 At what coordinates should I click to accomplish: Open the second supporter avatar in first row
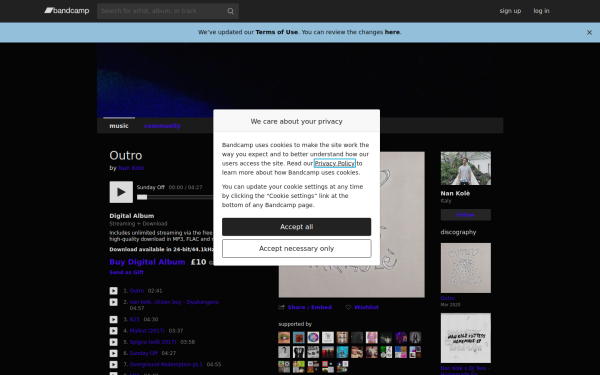298,338
